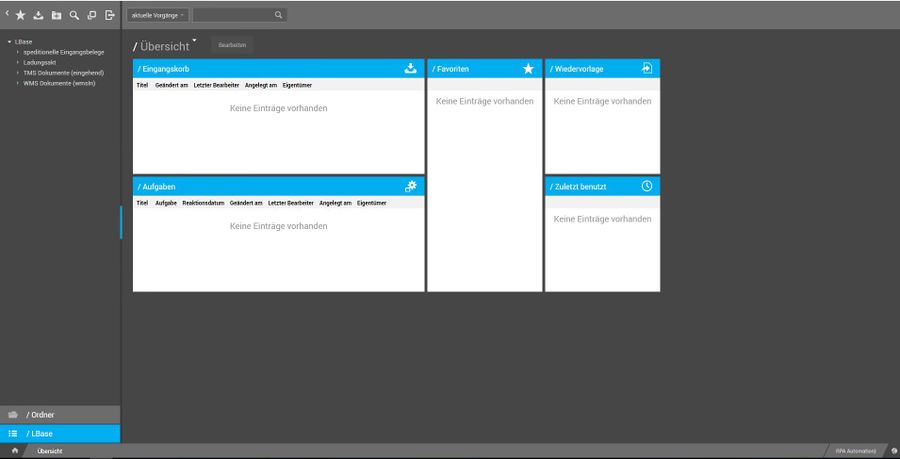Screen dimensions: 900x459
Task: Click the new folder toolbar icon
Action: [56, 15]
